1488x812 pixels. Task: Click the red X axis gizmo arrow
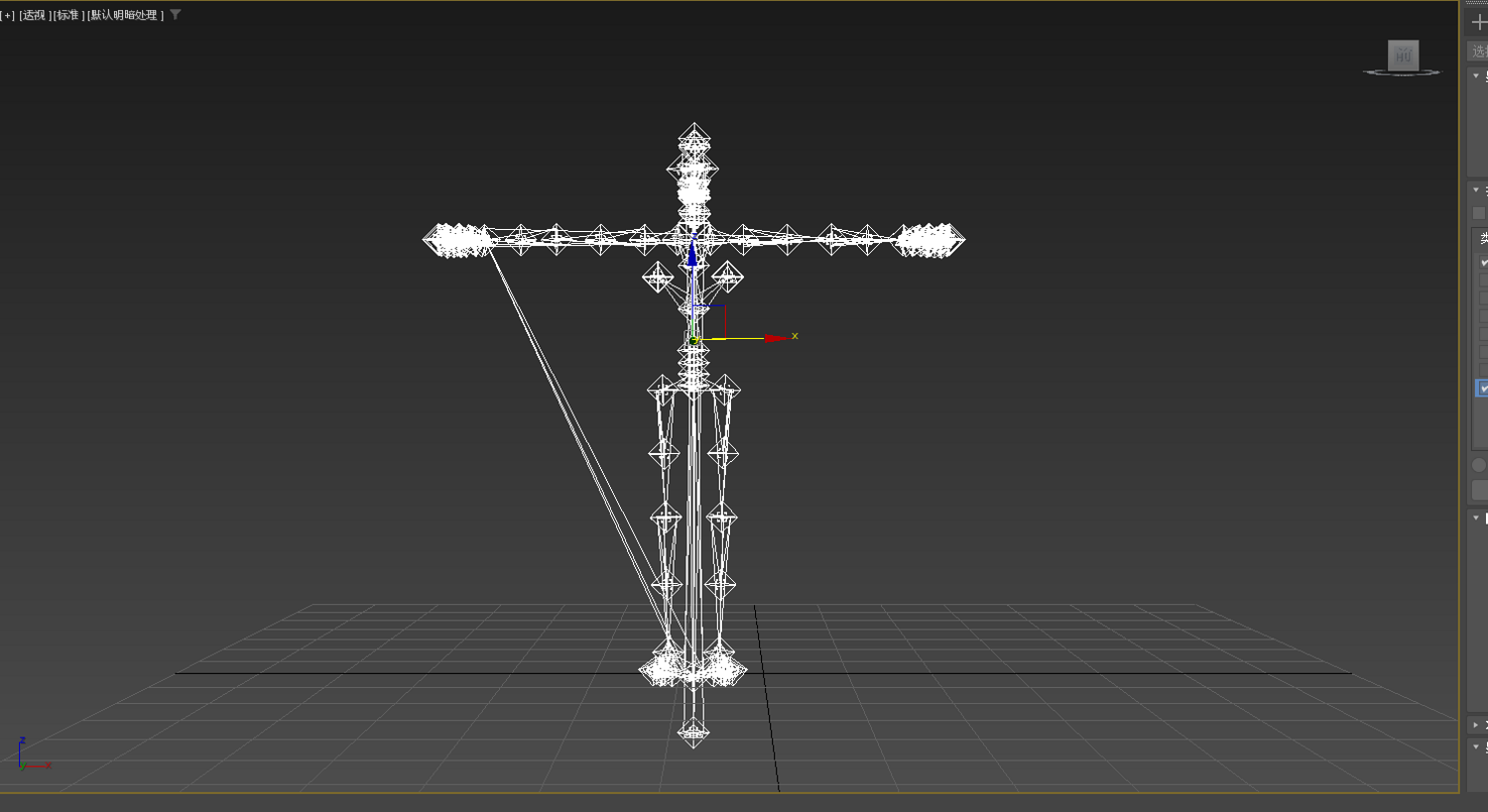pyautogui.click(x=775, y=338)
